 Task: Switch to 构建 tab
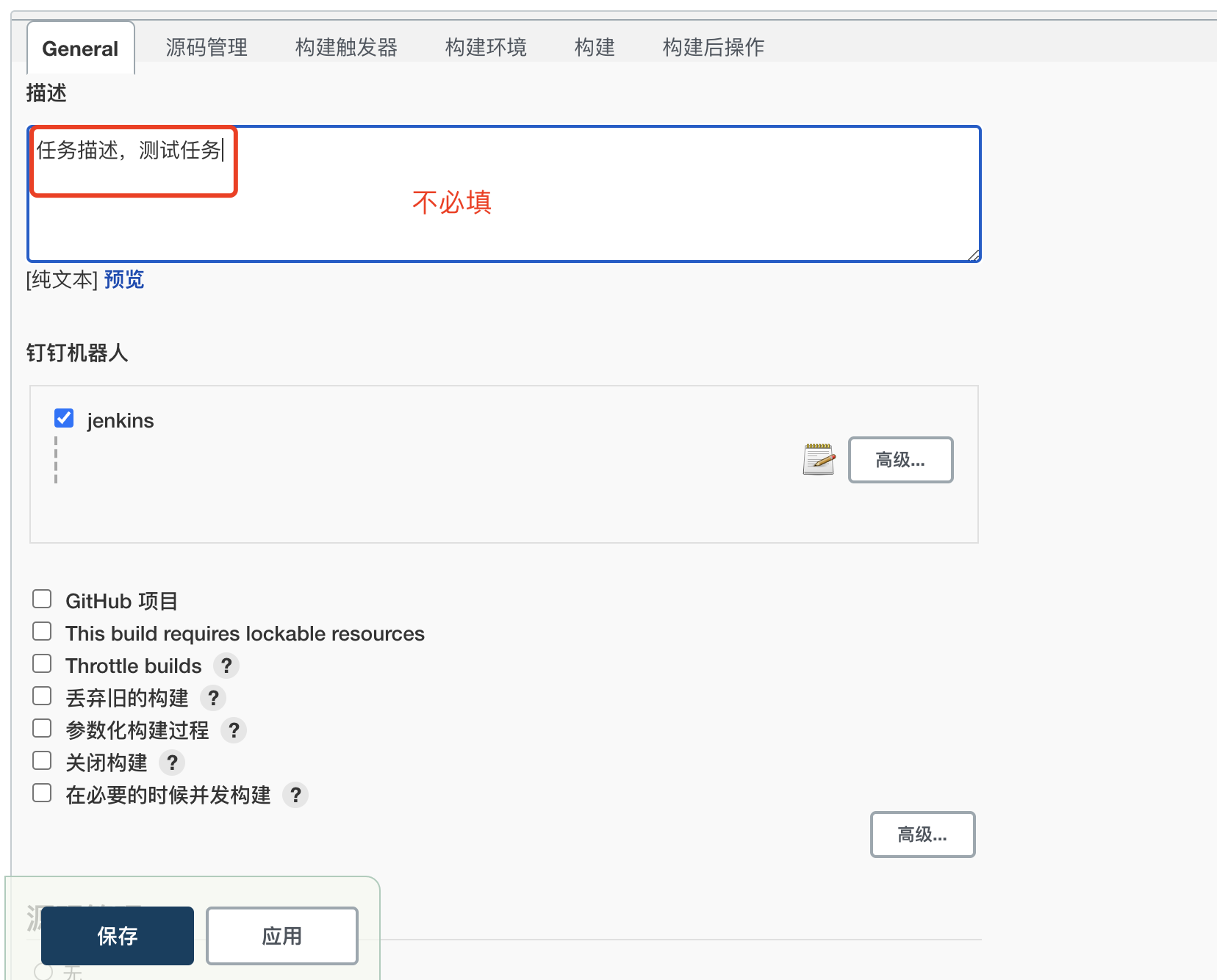595,48
